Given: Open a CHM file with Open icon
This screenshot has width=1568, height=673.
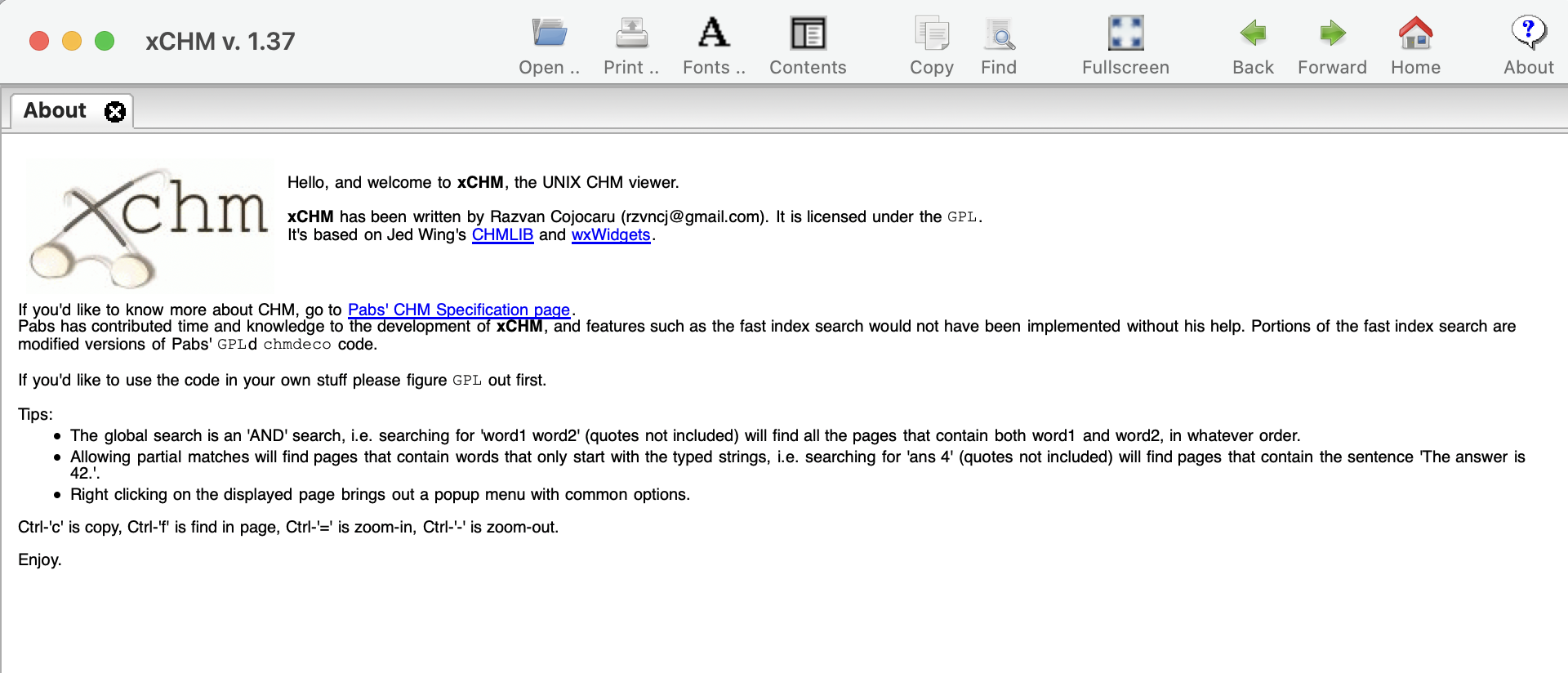Looking at the screenshot, I should point(550,33).
